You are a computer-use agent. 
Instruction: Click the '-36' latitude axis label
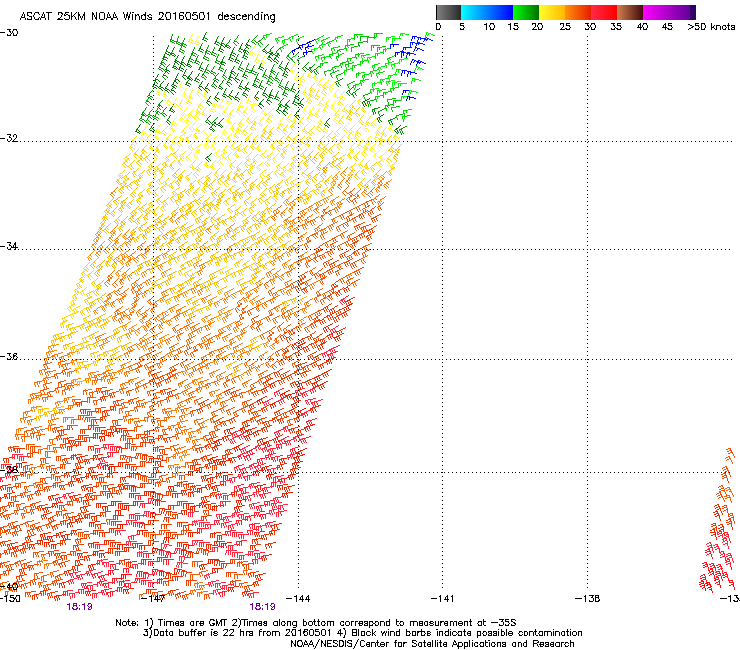tap(9, 356)
